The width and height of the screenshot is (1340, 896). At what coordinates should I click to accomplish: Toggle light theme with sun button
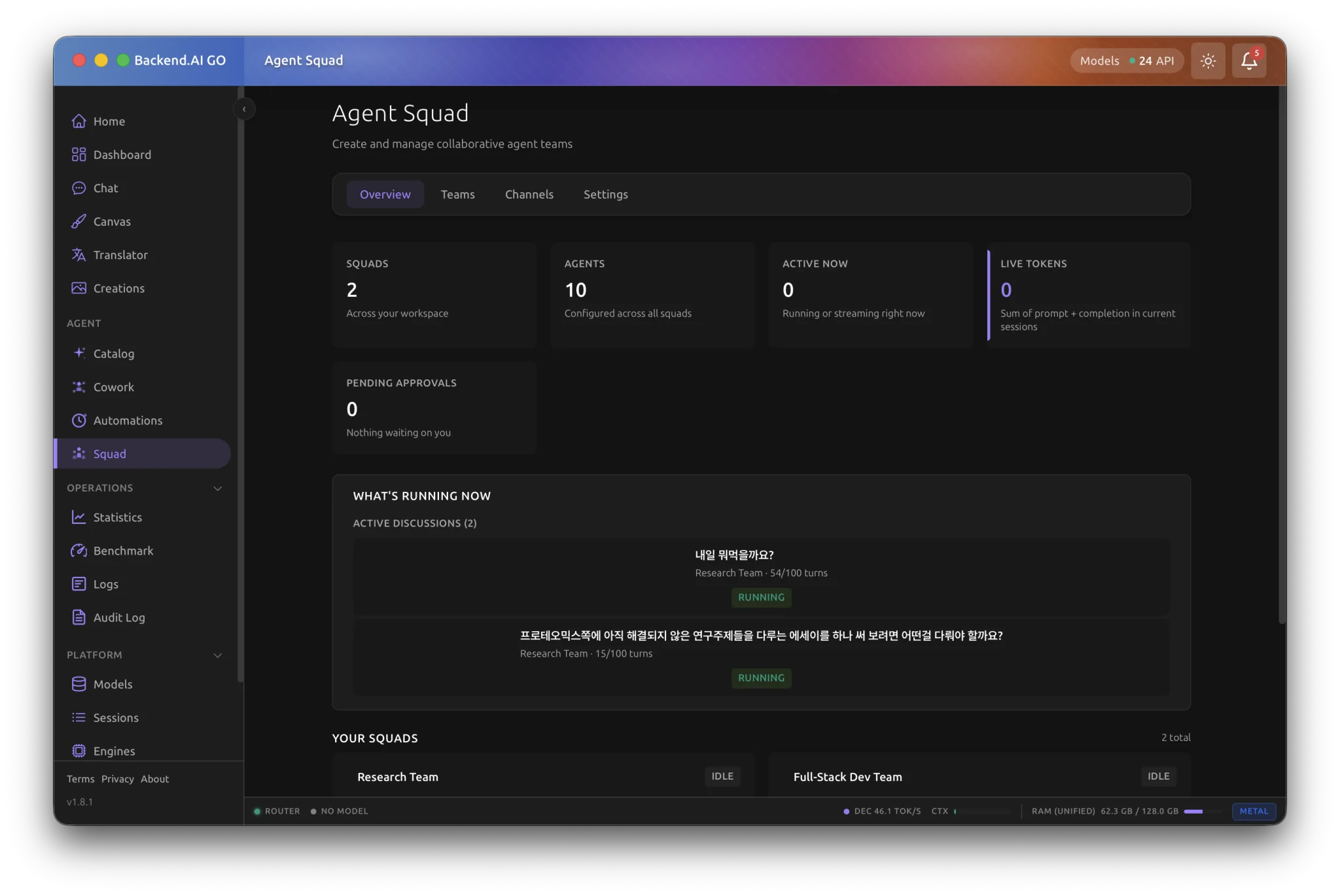[x=1208, y=60]
